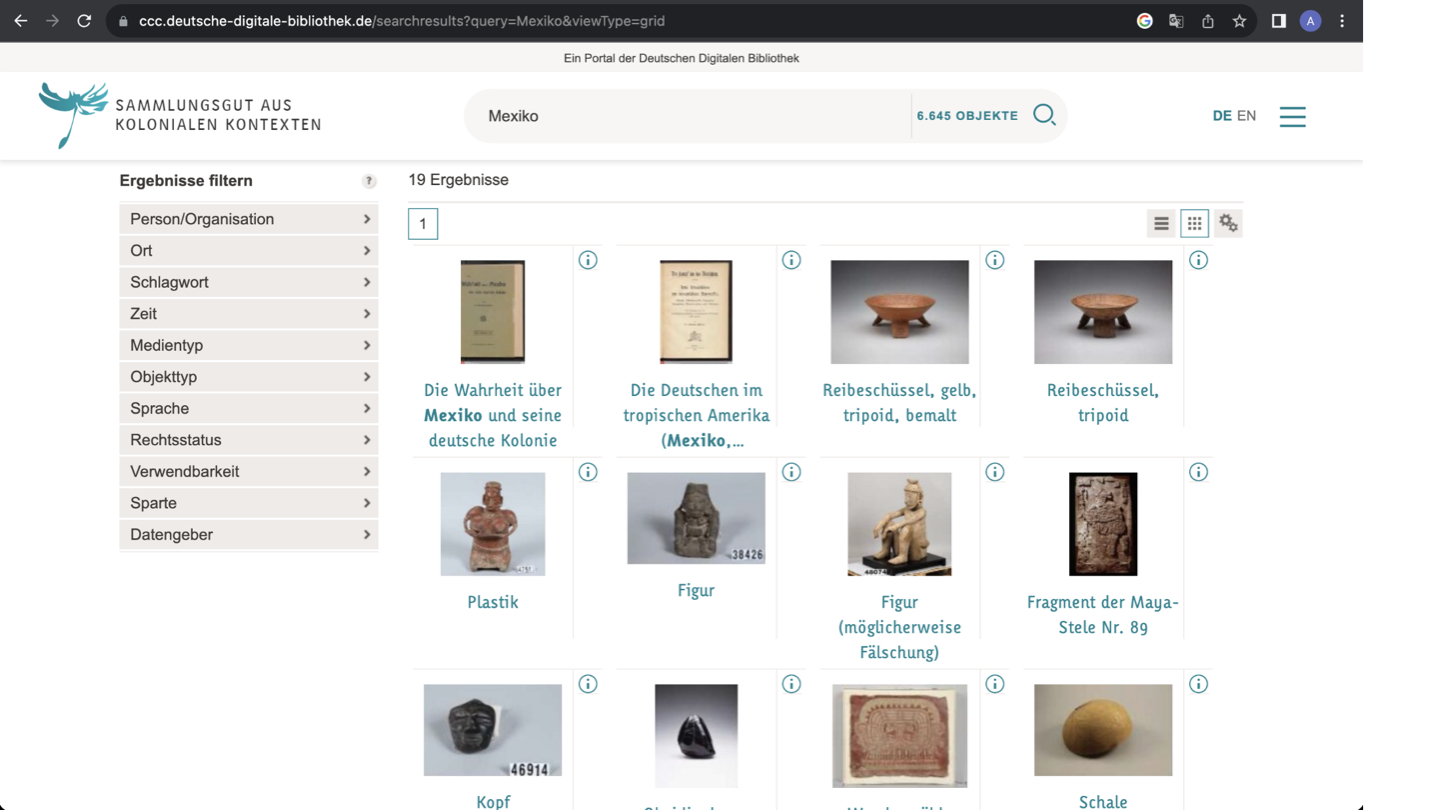The height and width of the screenshot is (810, 1440).
Task: Open info icon for Plastik item
Action: (588, 472)
